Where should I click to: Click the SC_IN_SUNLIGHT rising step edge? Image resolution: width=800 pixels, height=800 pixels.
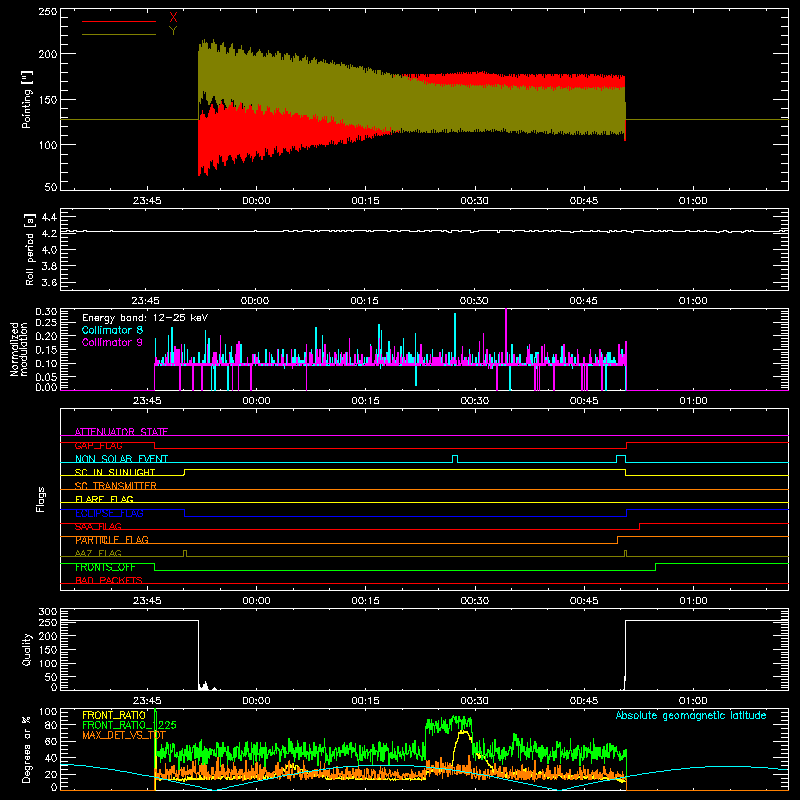[x=184, y=472]
